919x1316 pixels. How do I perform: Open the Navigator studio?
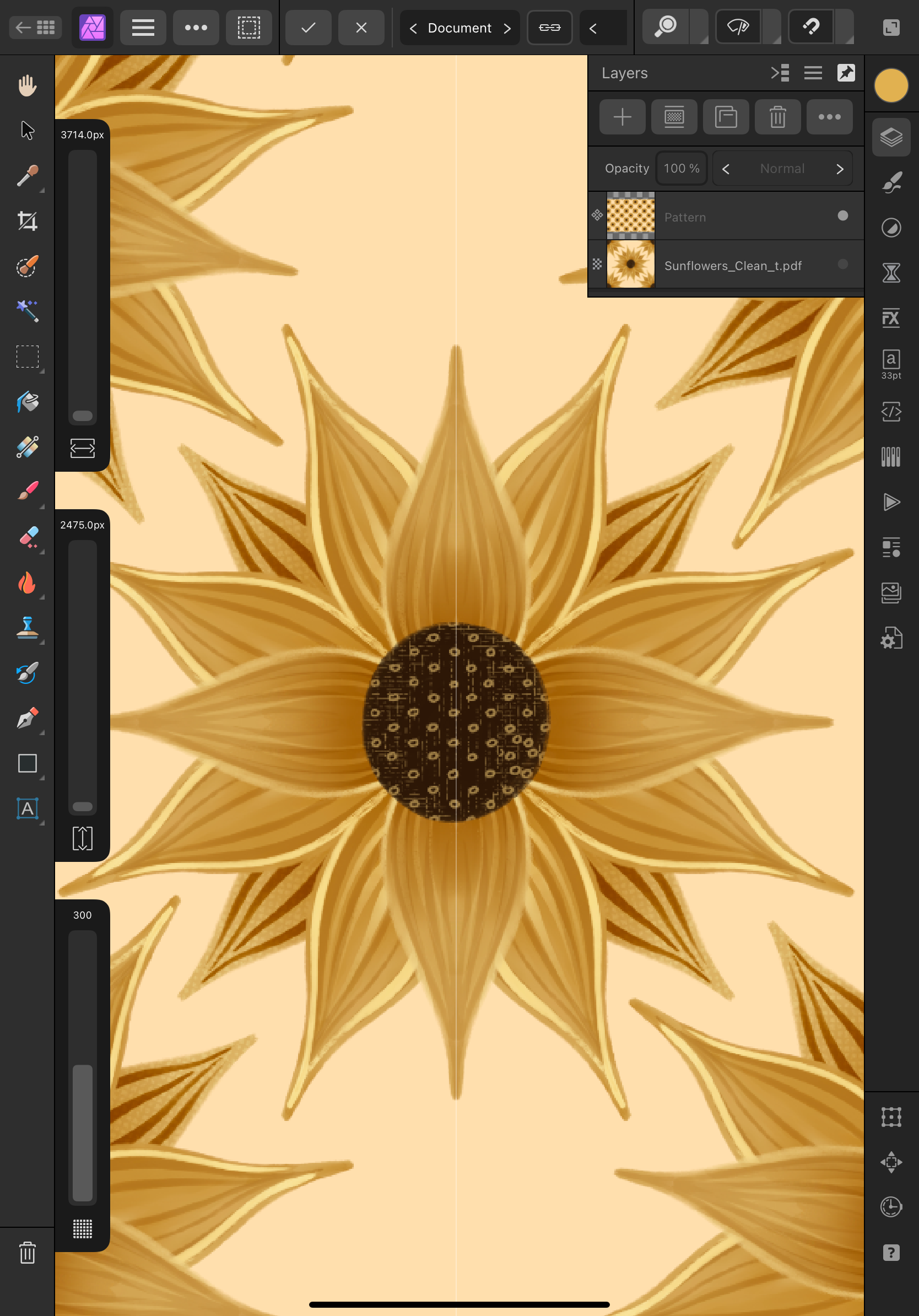891,1162
